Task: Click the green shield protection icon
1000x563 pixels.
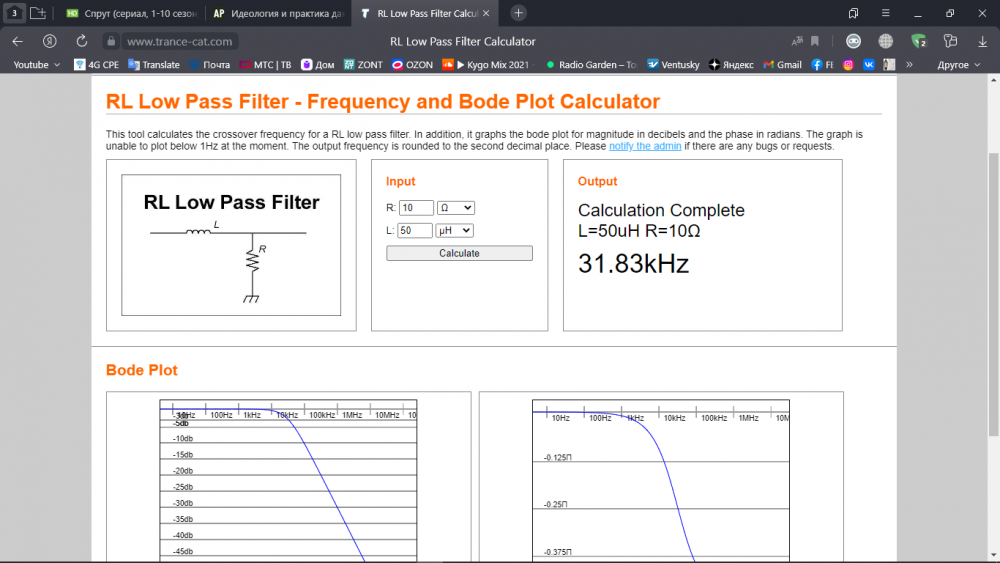Action: point(918,41)
